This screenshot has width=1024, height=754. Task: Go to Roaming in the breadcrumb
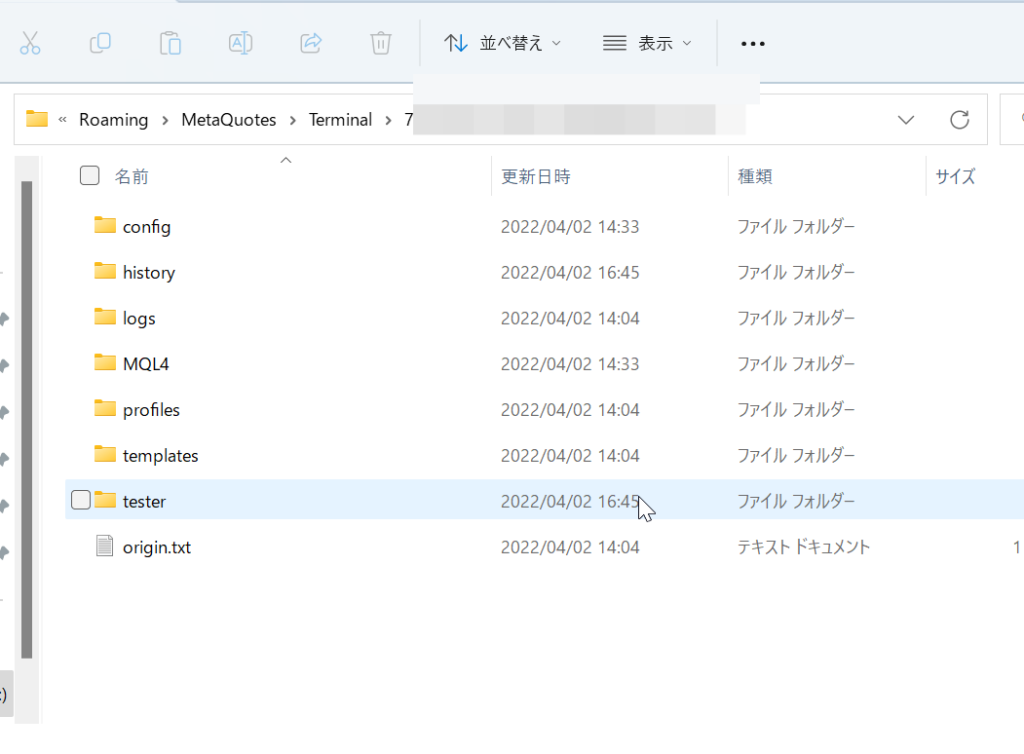114,119
